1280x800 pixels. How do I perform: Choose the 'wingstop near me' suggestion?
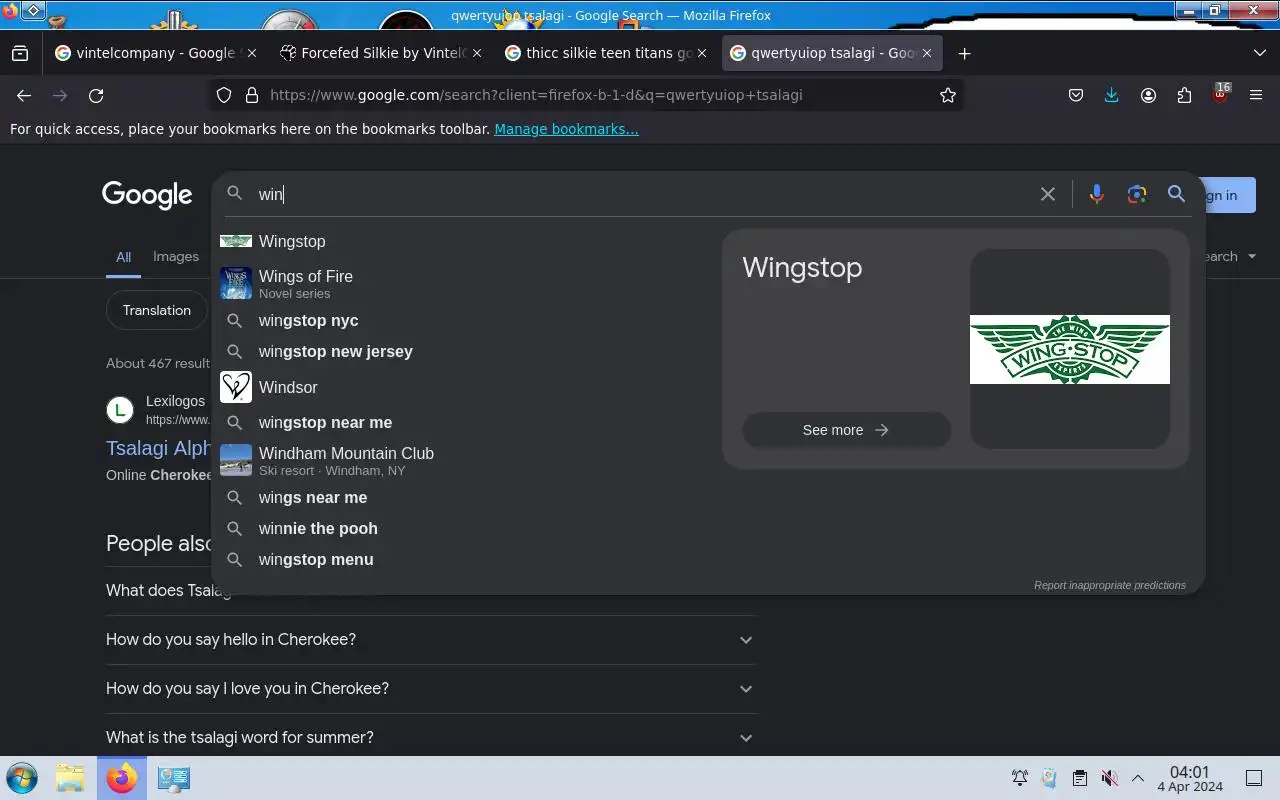(x=465, y=423)
